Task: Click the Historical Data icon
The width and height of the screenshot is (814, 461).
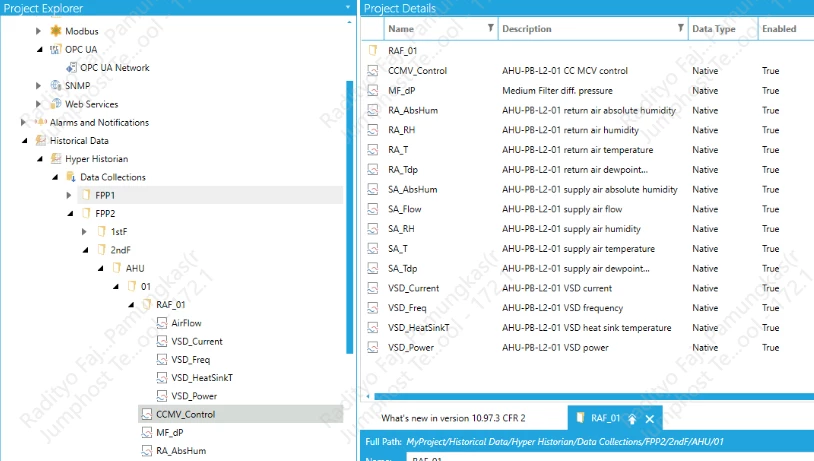Action: [x=40, y=140]
